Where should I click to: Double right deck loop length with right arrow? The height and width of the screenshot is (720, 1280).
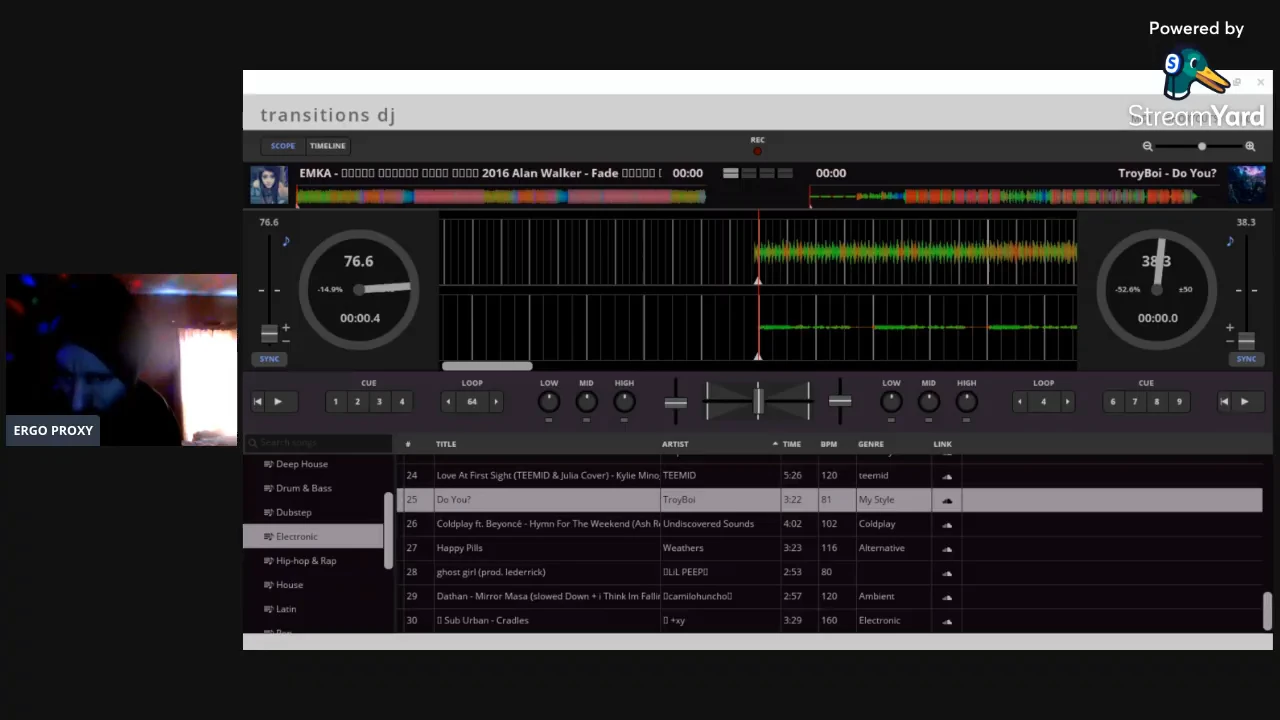pyautogui.click(x=1067, y=402)
